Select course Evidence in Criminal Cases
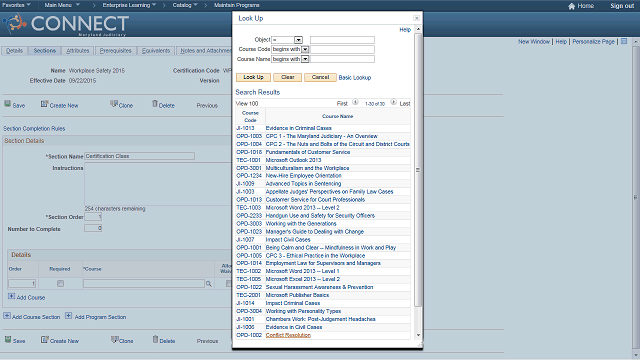This screenshot has height=360, width=640. [x=298, y=128]
